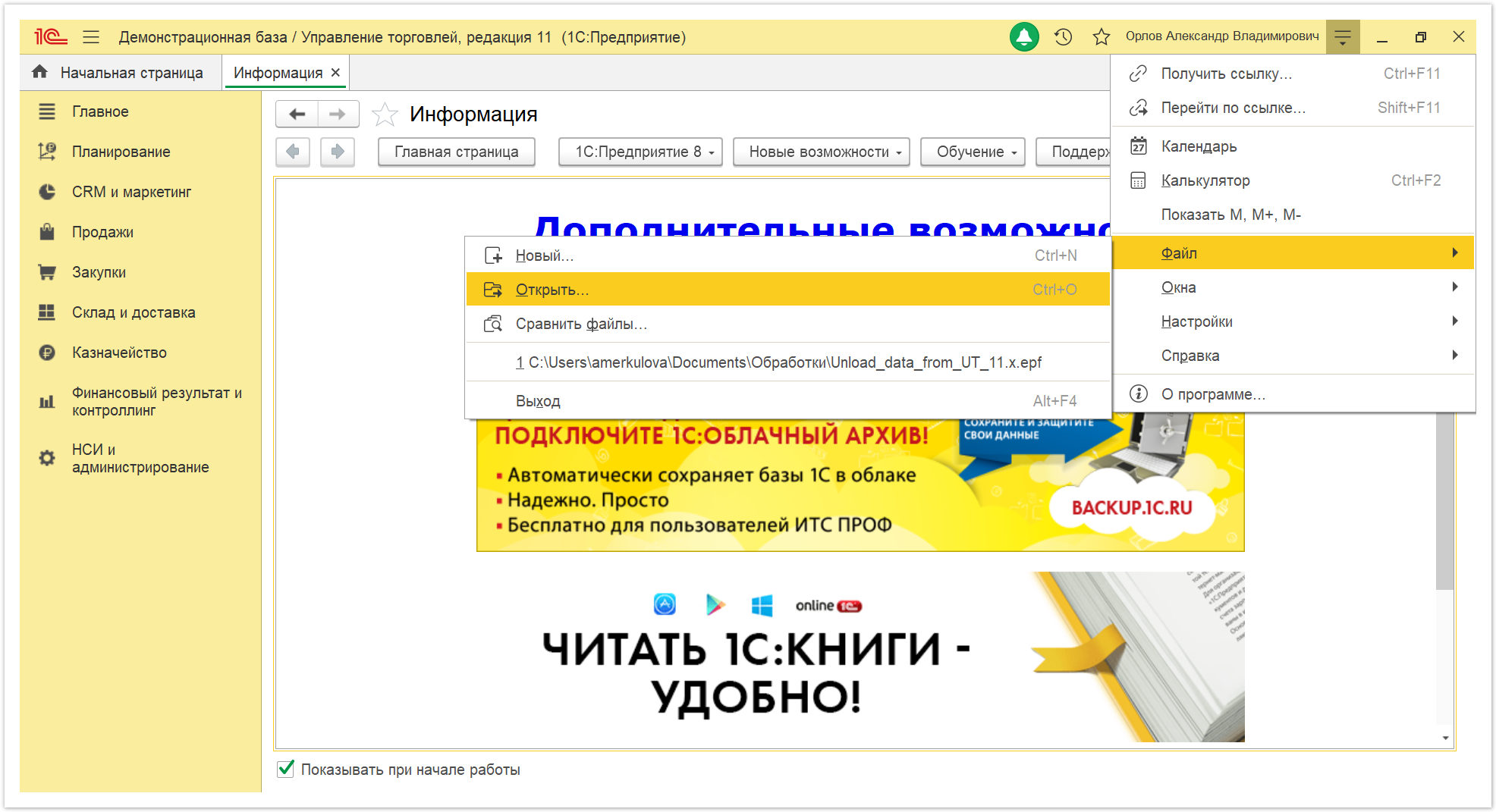Expand the Справка submenu

[1293, 355]
